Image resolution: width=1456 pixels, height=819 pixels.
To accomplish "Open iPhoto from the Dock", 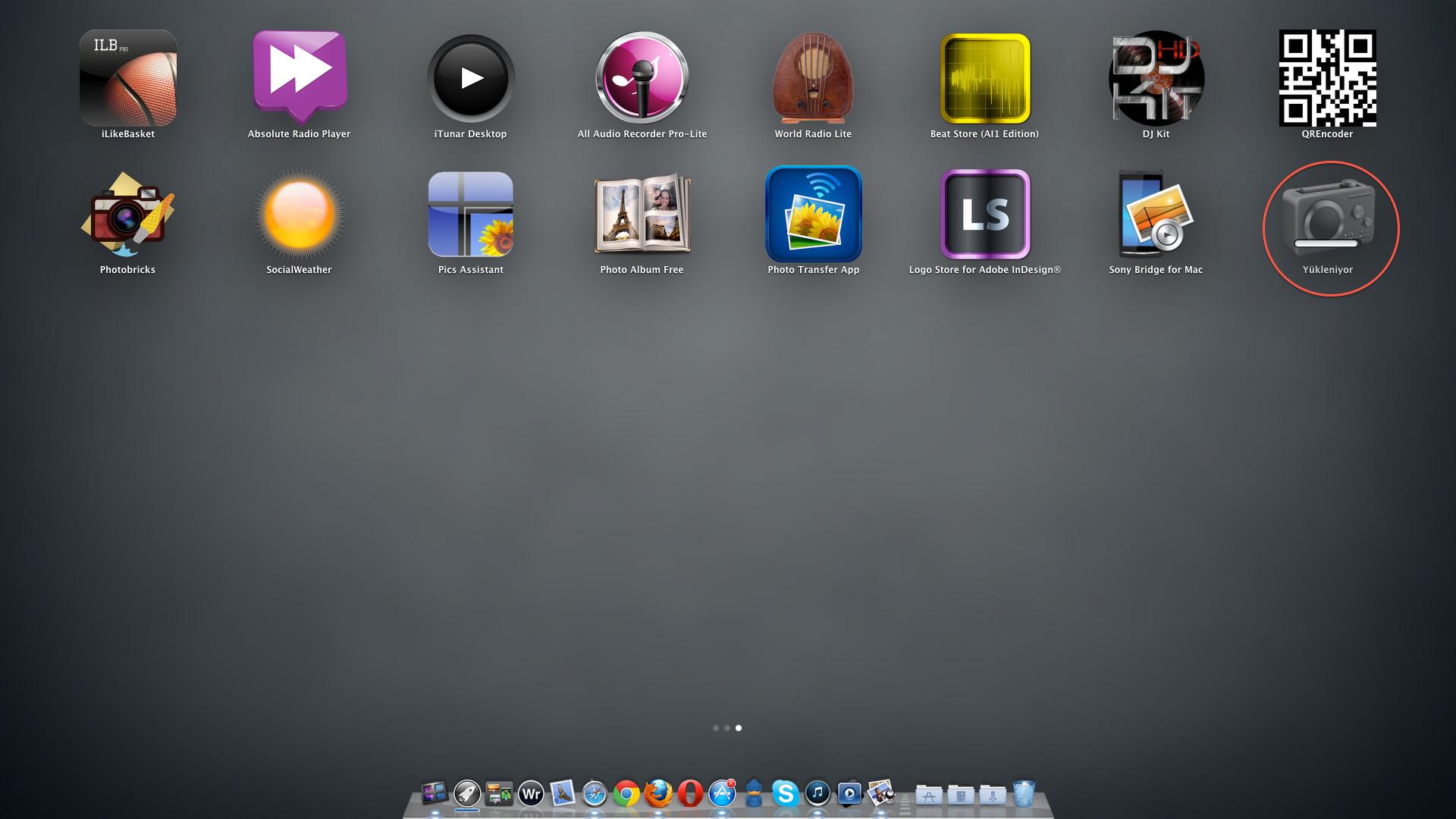I will [881, 794].
